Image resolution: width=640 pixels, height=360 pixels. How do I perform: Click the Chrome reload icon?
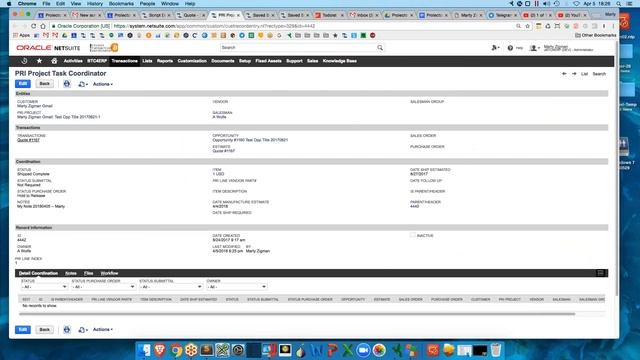coord(34,26)
